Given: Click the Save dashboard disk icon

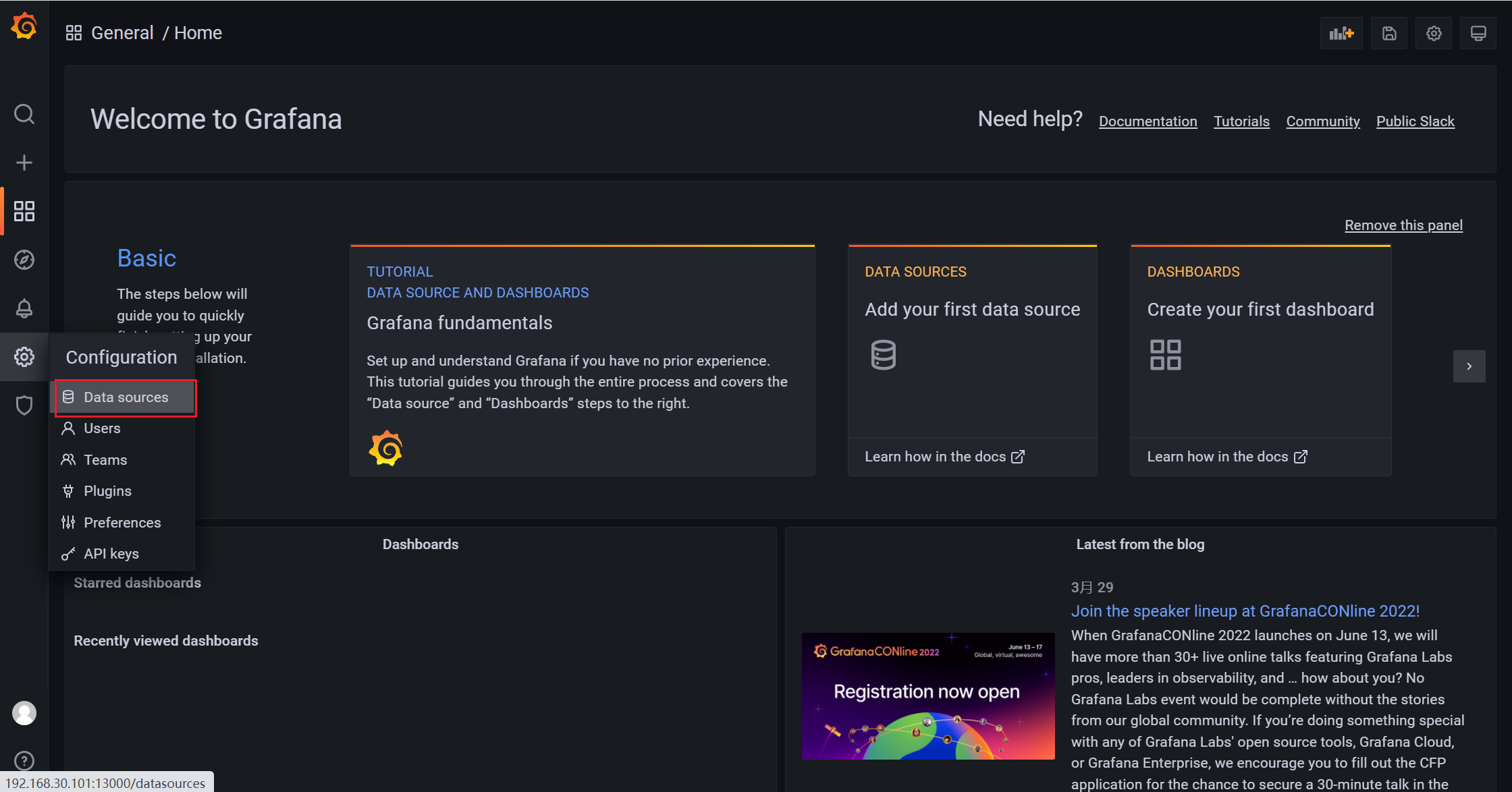Looking at the screenshot, I should tap(1389, 33).
